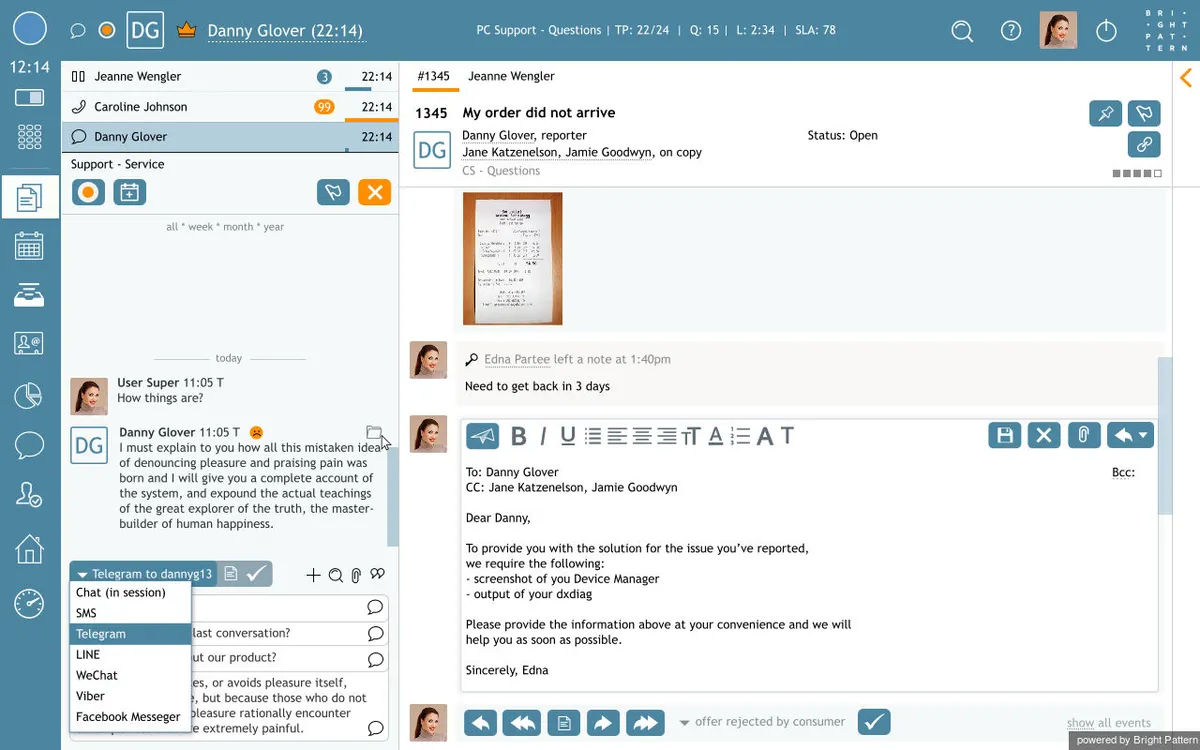1200x750 pixels.
Task: Select 'Facebook Messeger' from channel list
Action: tap(130, 717)
